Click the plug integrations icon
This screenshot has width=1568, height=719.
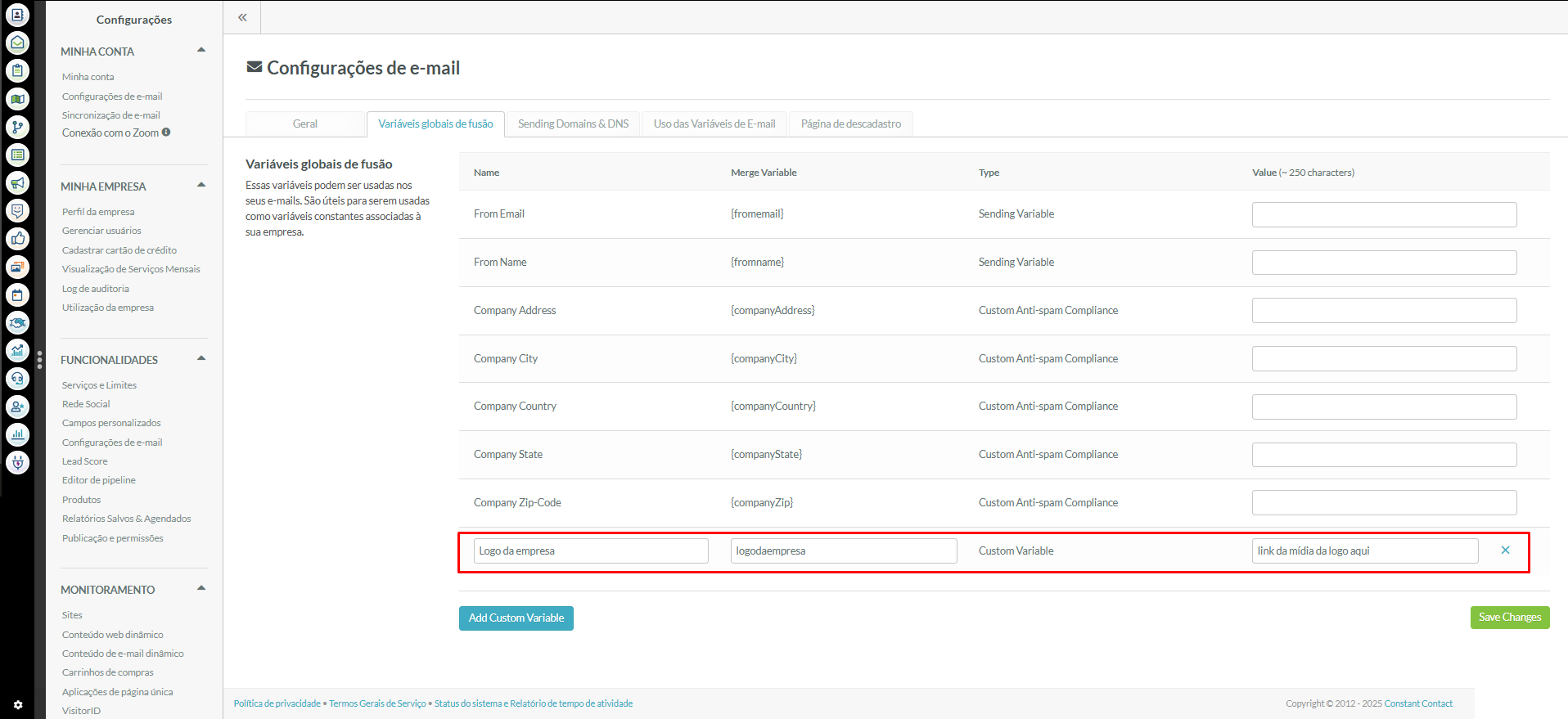click(x=17, y=463)
